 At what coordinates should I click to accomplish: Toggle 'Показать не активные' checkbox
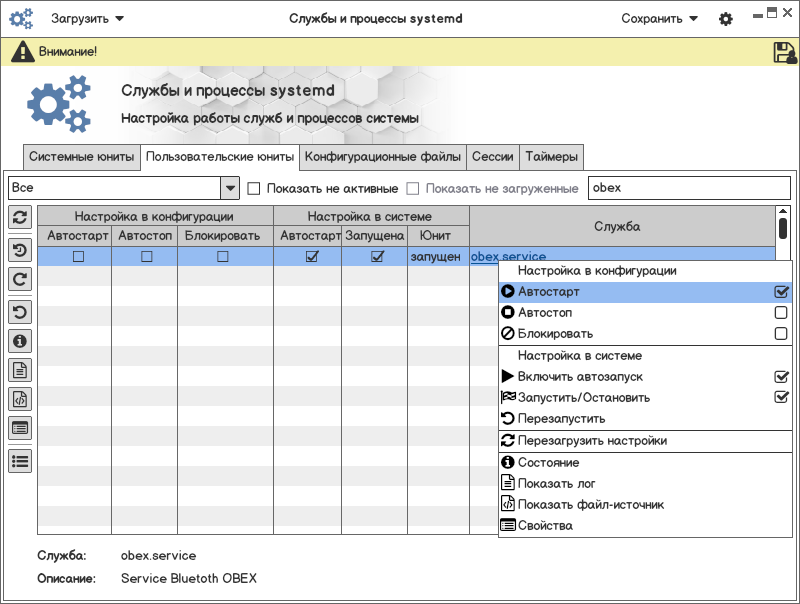click(x=254, y=188)
